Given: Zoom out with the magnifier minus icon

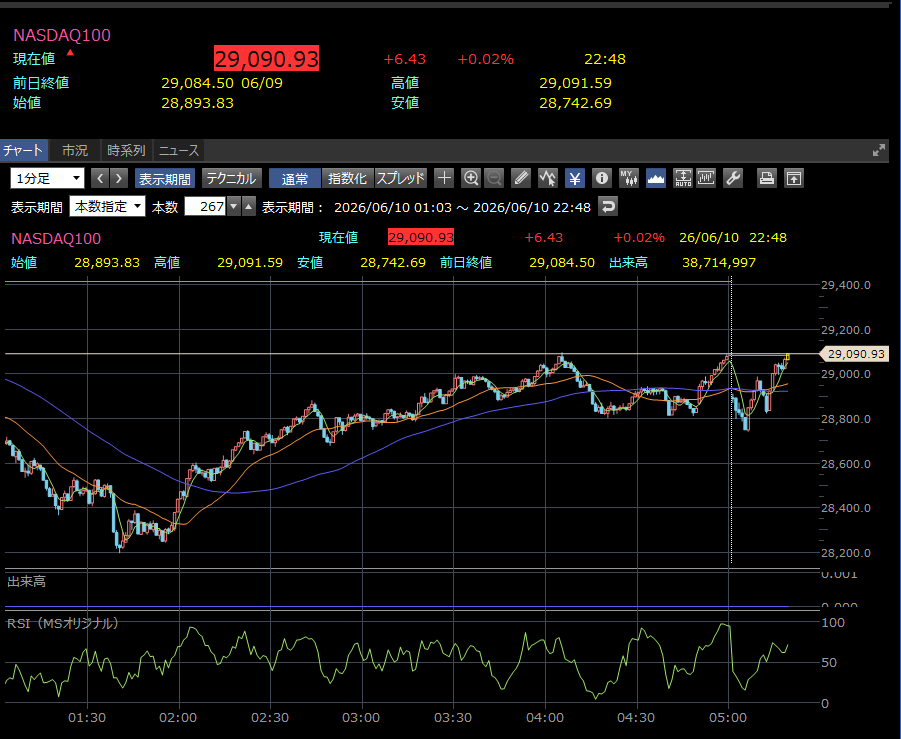Looking at the screenshot, I should (x=494, y=178).
